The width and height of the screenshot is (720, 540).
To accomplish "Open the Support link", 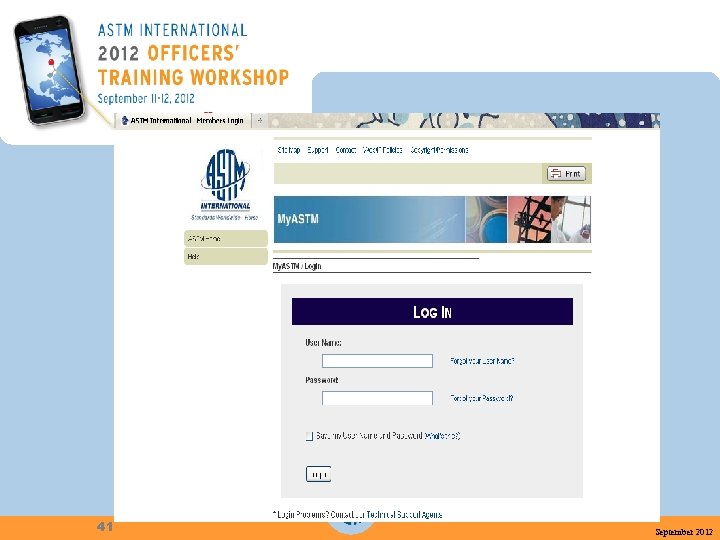I will tap(318, 150).
